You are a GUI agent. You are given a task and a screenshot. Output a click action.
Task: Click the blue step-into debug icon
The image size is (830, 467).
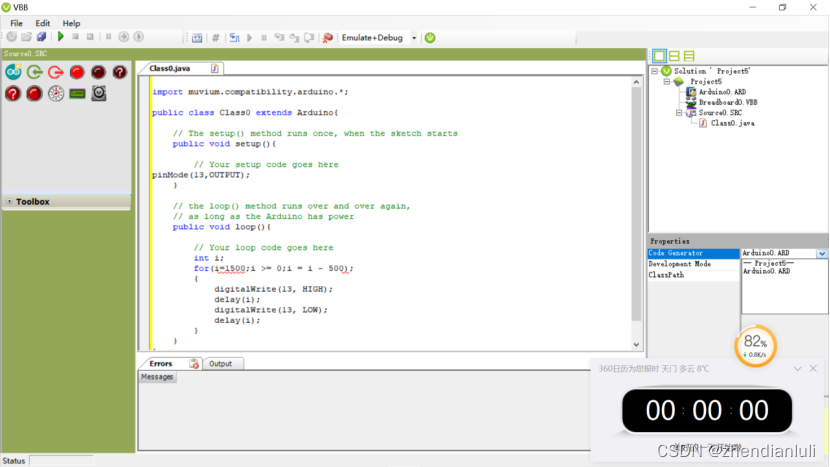click(x=234, y=38)
